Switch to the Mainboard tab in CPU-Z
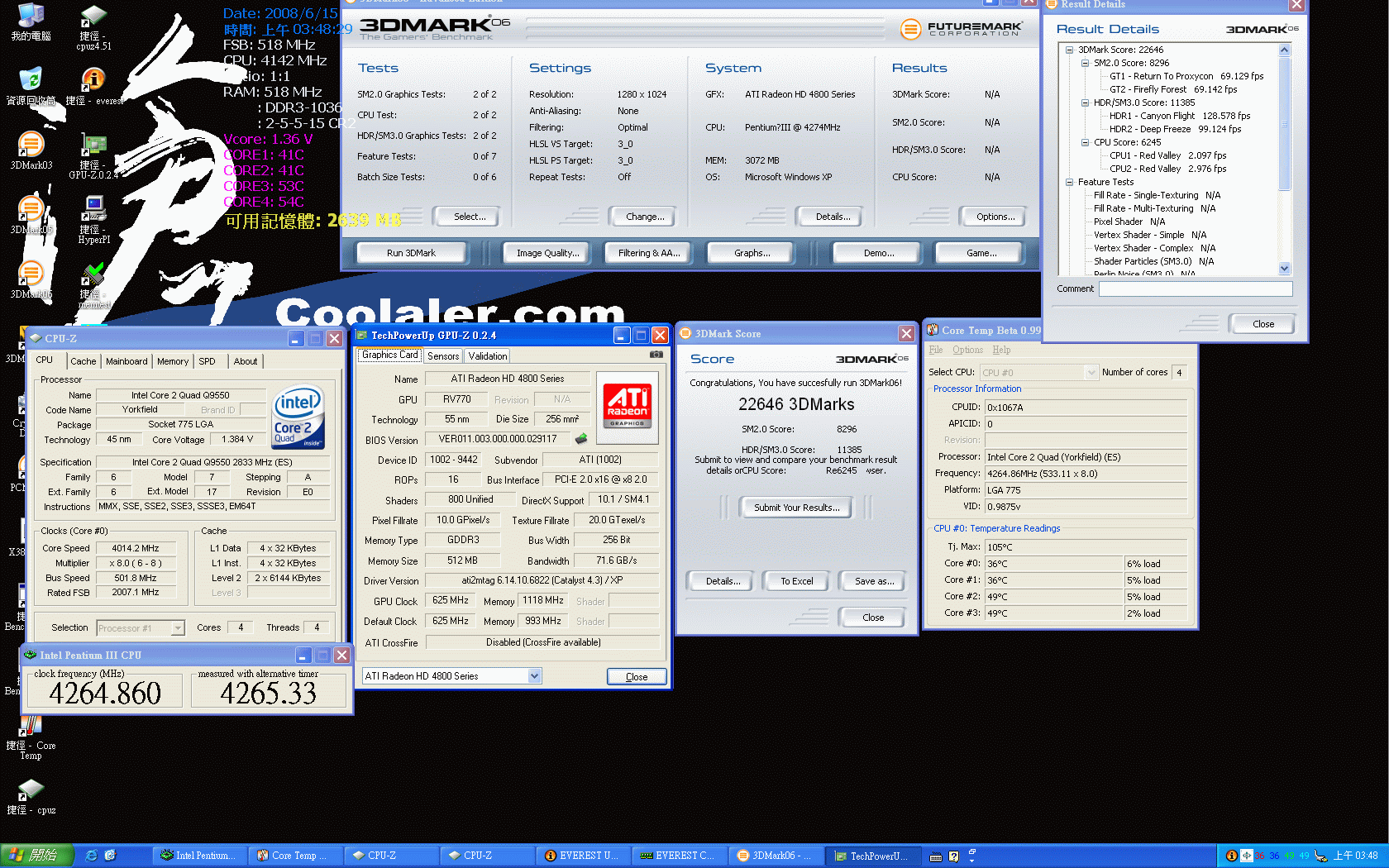 click(x=126, y=361)
